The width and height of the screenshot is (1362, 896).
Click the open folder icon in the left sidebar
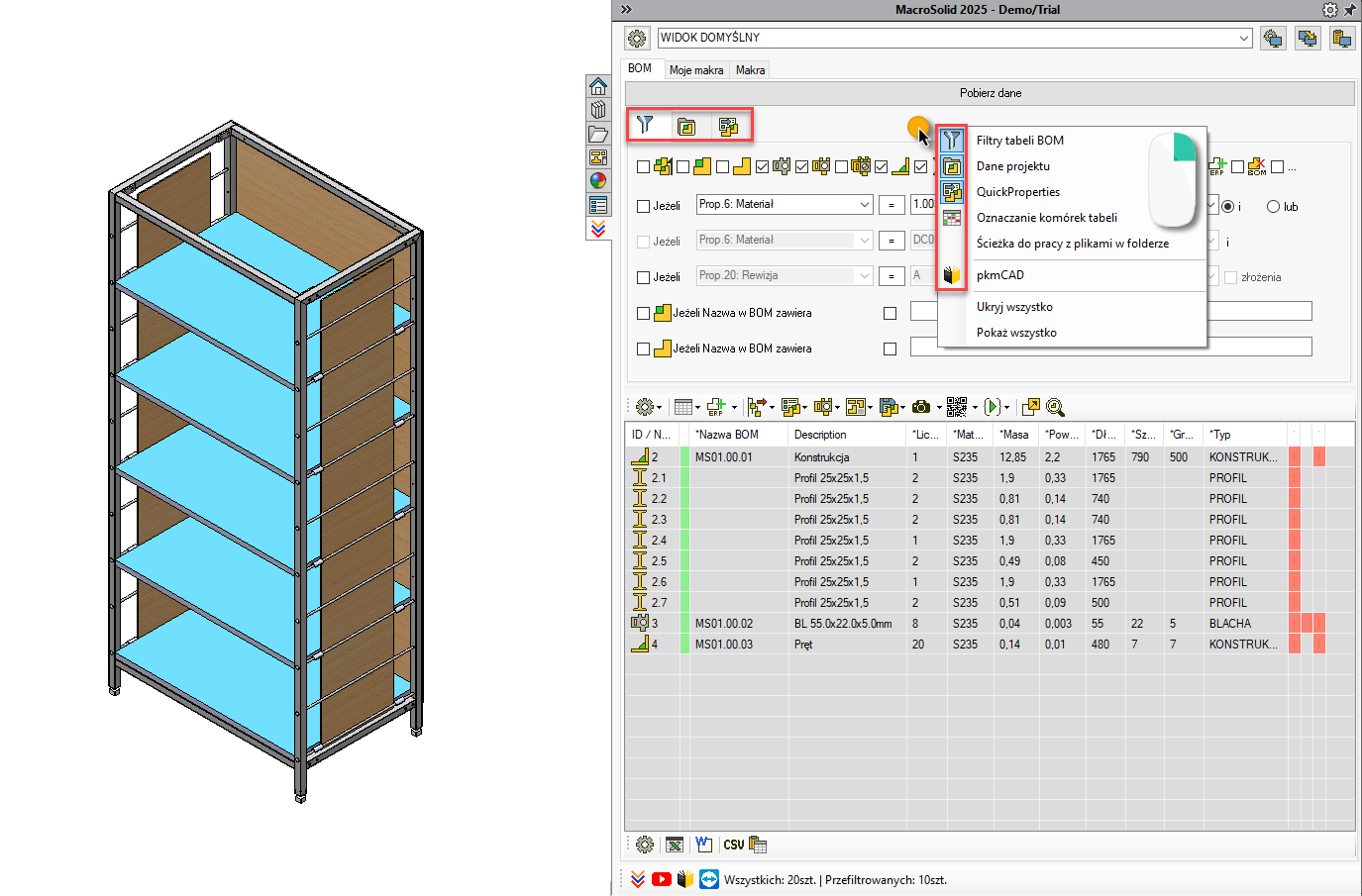point(598,134)
